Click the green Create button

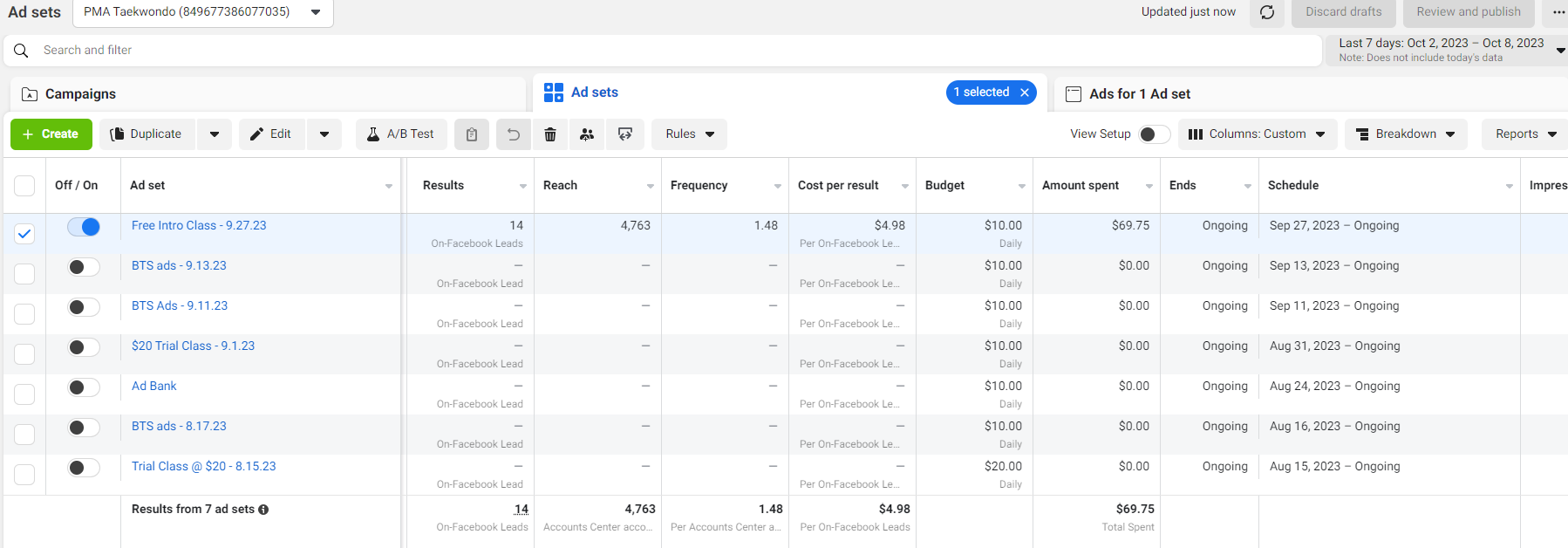coord(51,134)
